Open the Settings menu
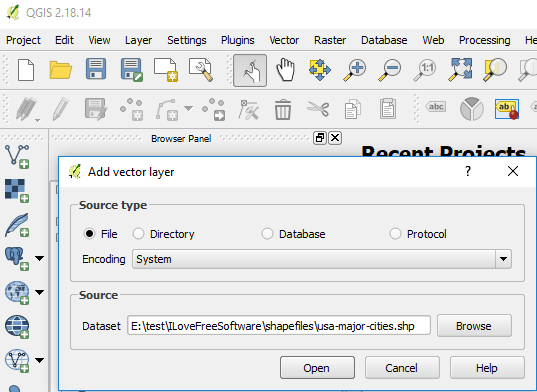Screen dimensions: 537x392 [x=187, y=40]
